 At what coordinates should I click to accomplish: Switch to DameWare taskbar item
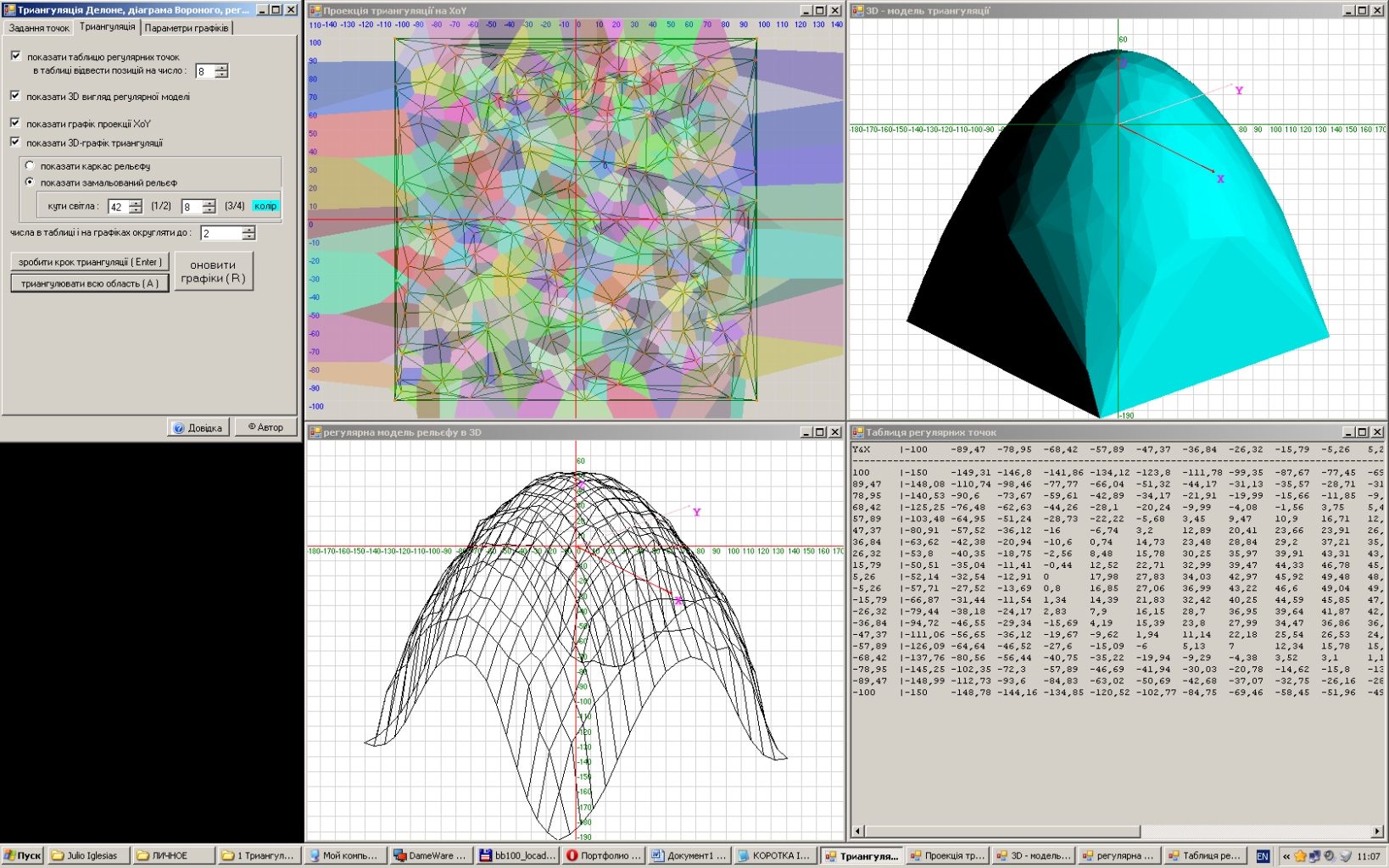tap(432, 856)
